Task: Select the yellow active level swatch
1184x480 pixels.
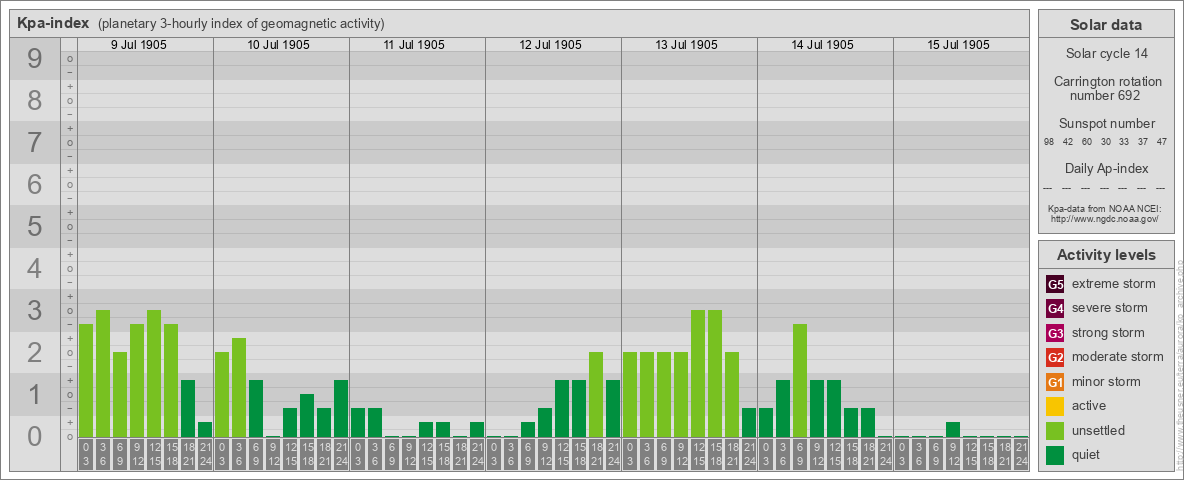Action: (1055, 406)
